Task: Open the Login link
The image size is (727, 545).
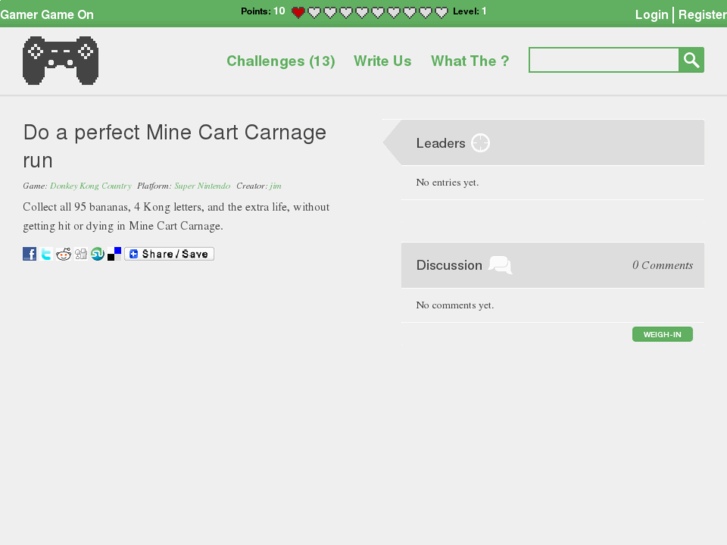Action: tap(651, 14)
